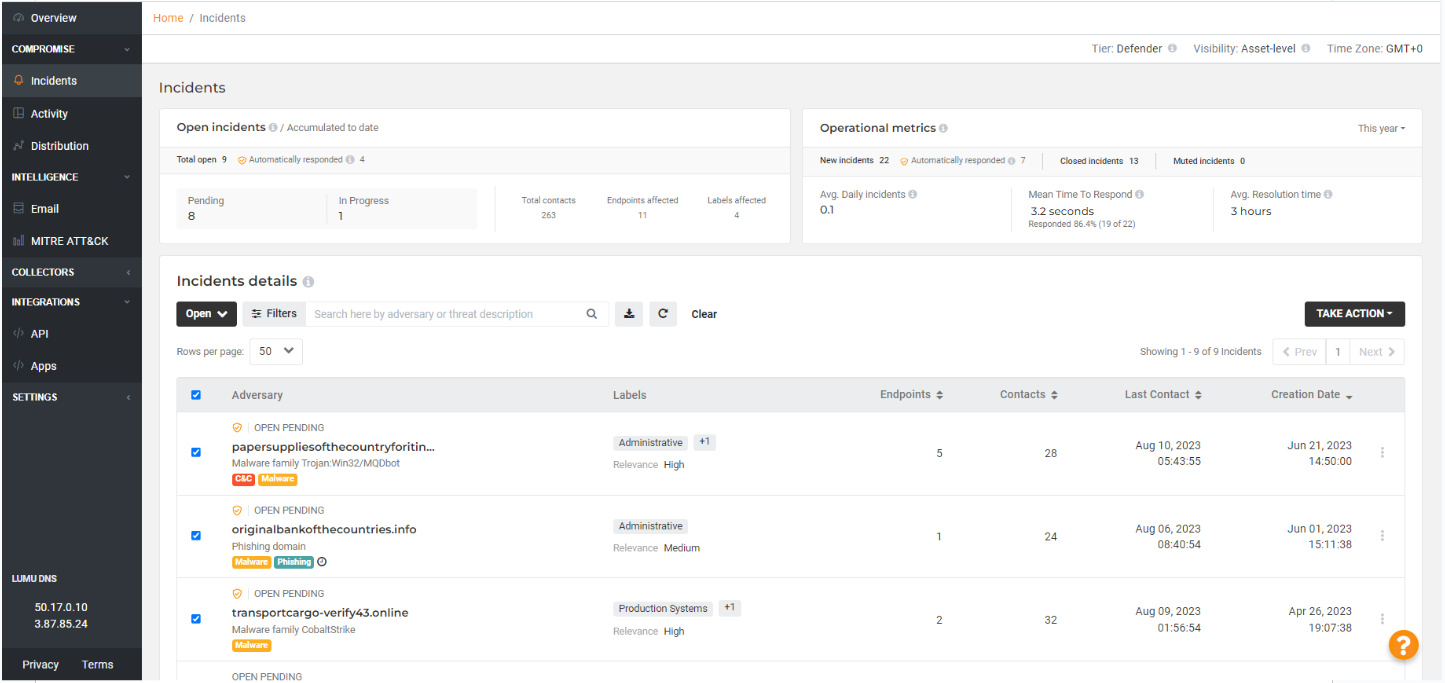Toggle the select-all checkbox in the table header
The height and width of the screenshot is (683, 1445).
[196, 394]
